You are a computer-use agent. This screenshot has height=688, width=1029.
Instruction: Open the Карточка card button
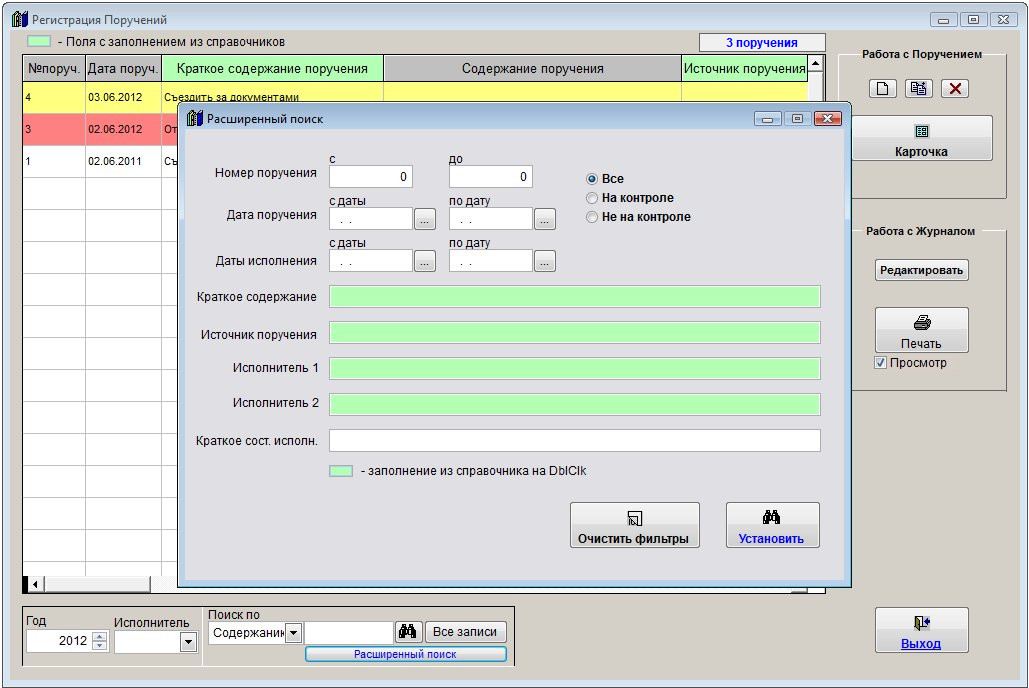tap(921, 139)
